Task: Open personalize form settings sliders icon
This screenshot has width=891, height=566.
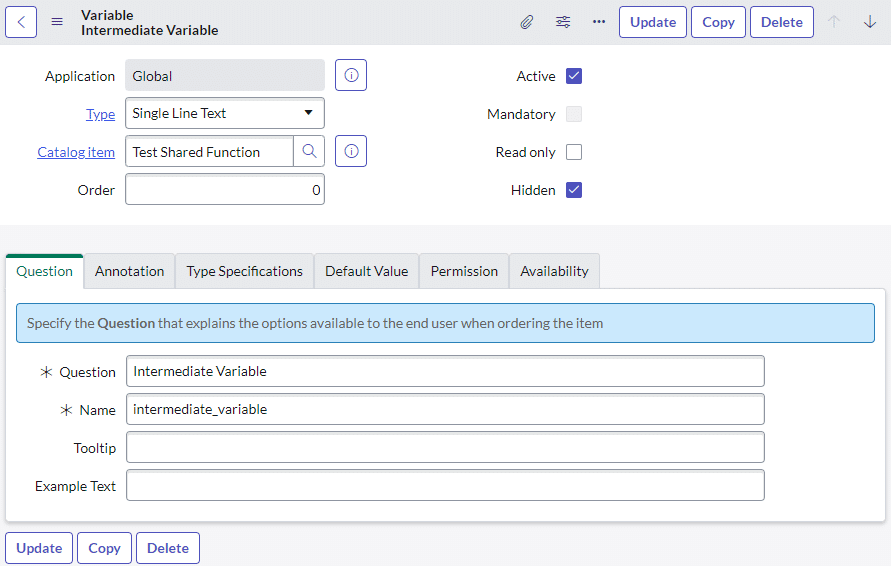Action: (x=563, y=22)
